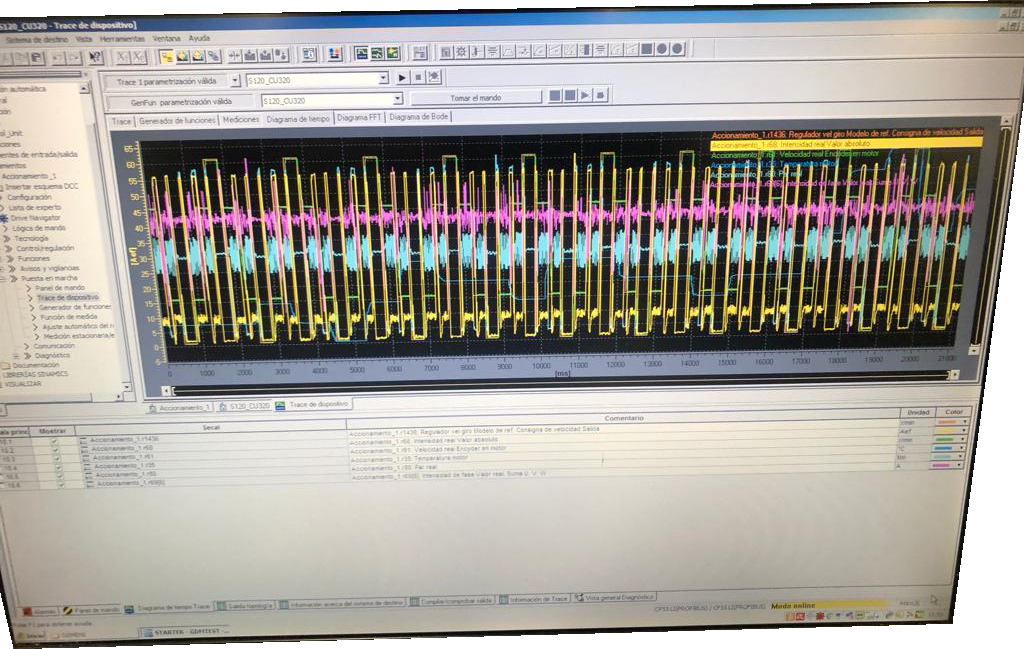Open color dropdown for Par real row

pos(960,456)
